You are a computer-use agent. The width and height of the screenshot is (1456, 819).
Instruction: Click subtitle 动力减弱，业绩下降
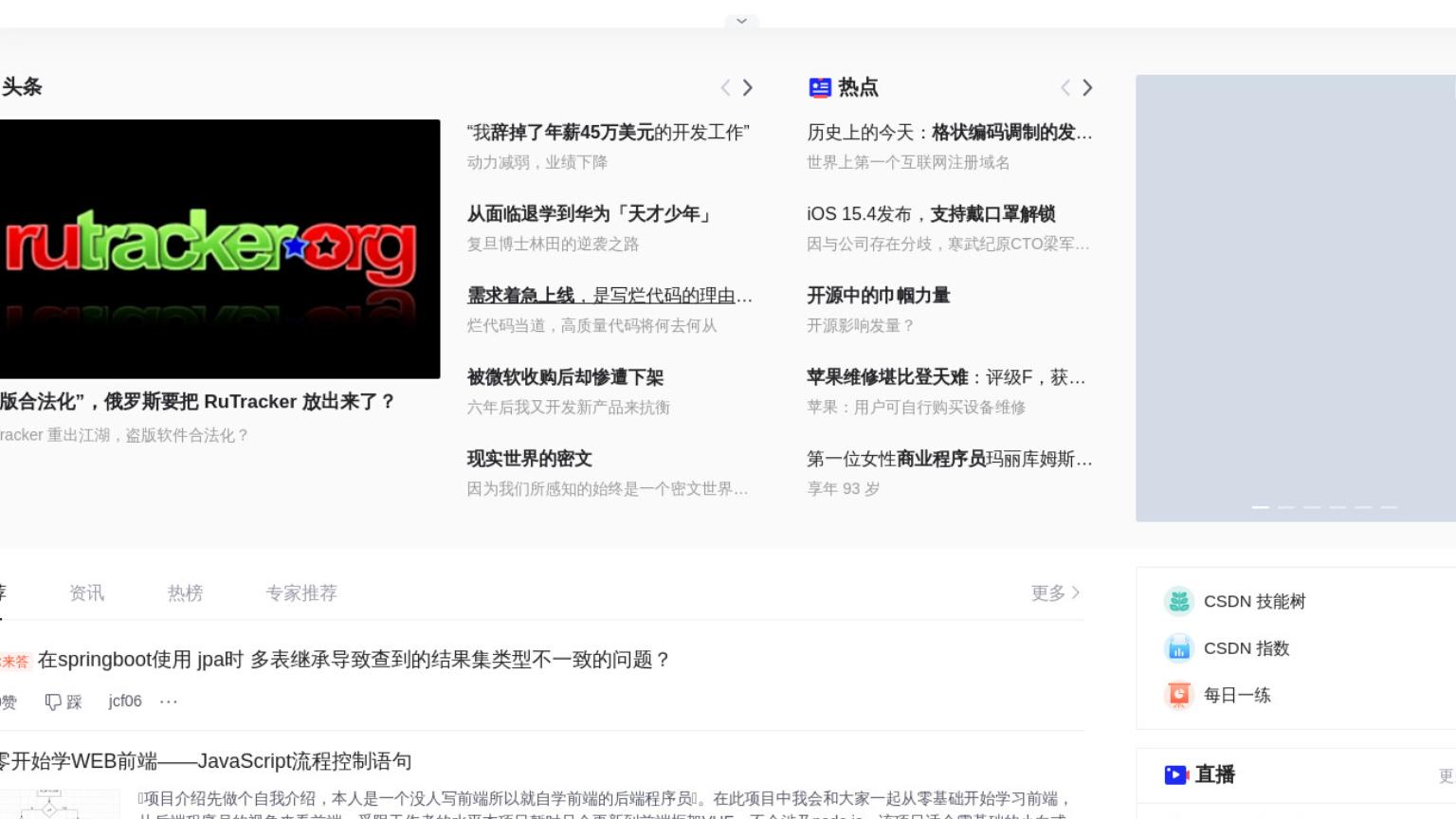[537, 163]
